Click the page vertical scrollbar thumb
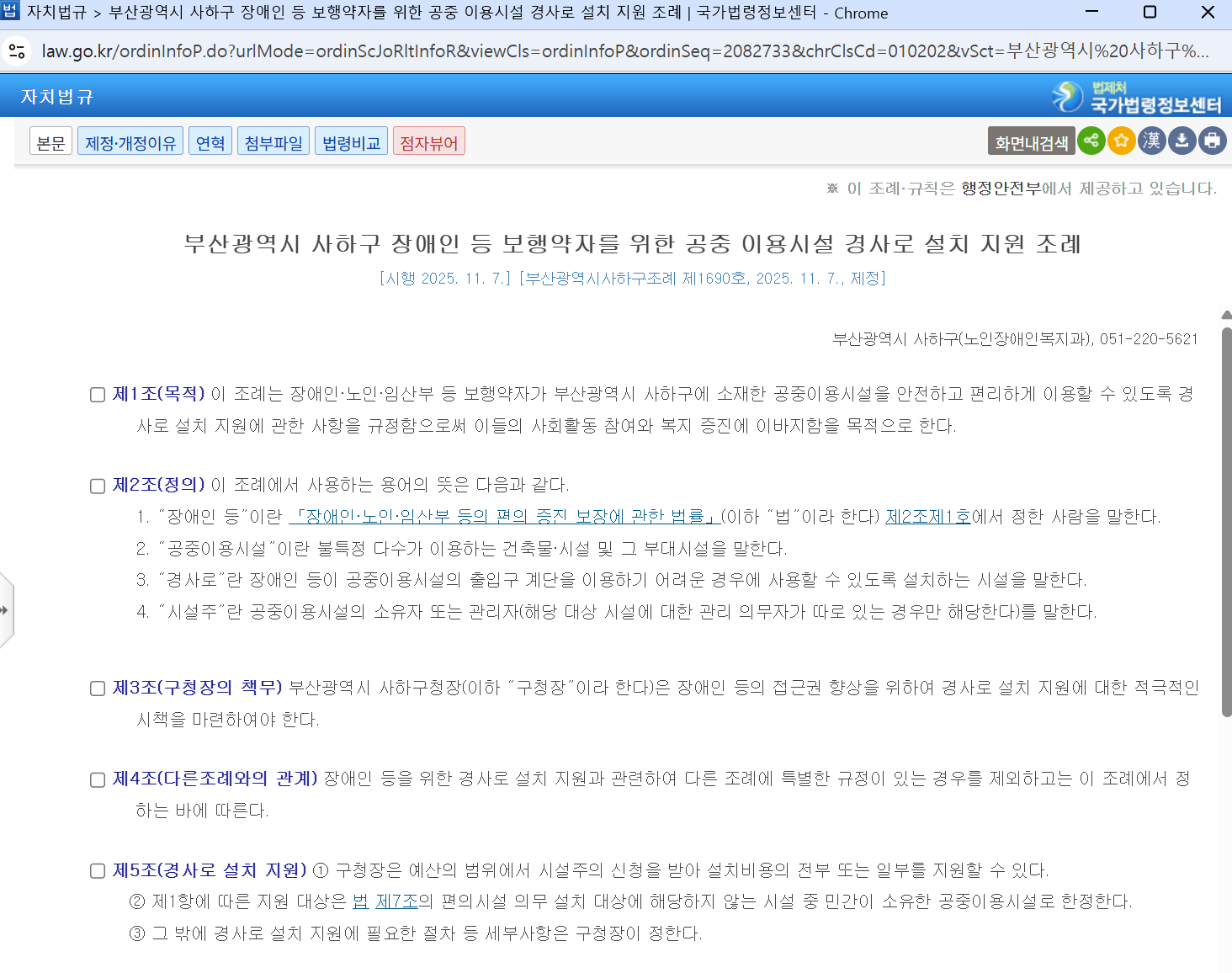The width and height of the screenshot is (1232, 973). pos(1226,522)
